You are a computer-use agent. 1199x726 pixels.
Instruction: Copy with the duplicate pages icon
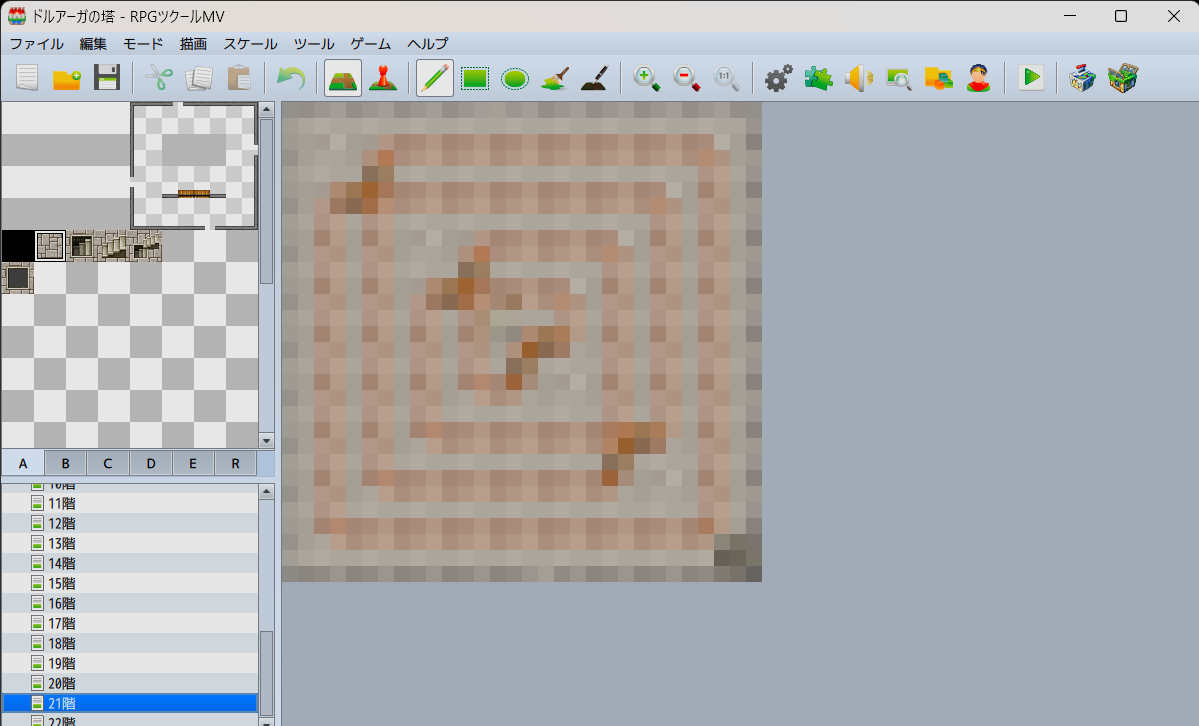(x=199, y=78)
